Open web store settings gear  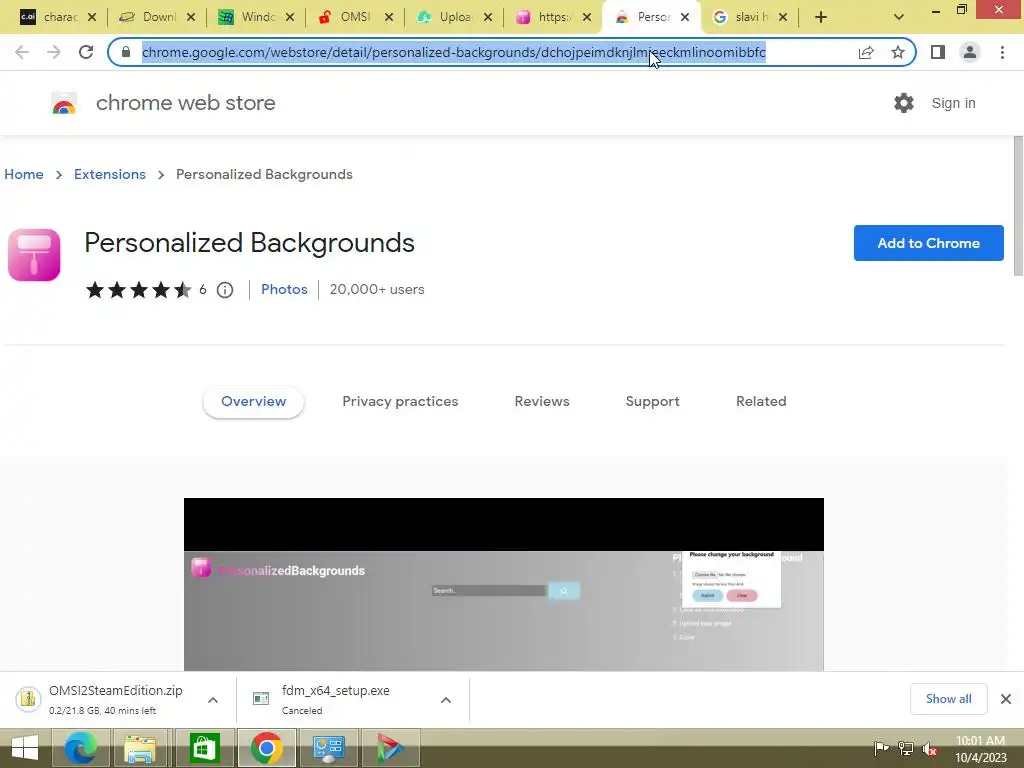904,103
